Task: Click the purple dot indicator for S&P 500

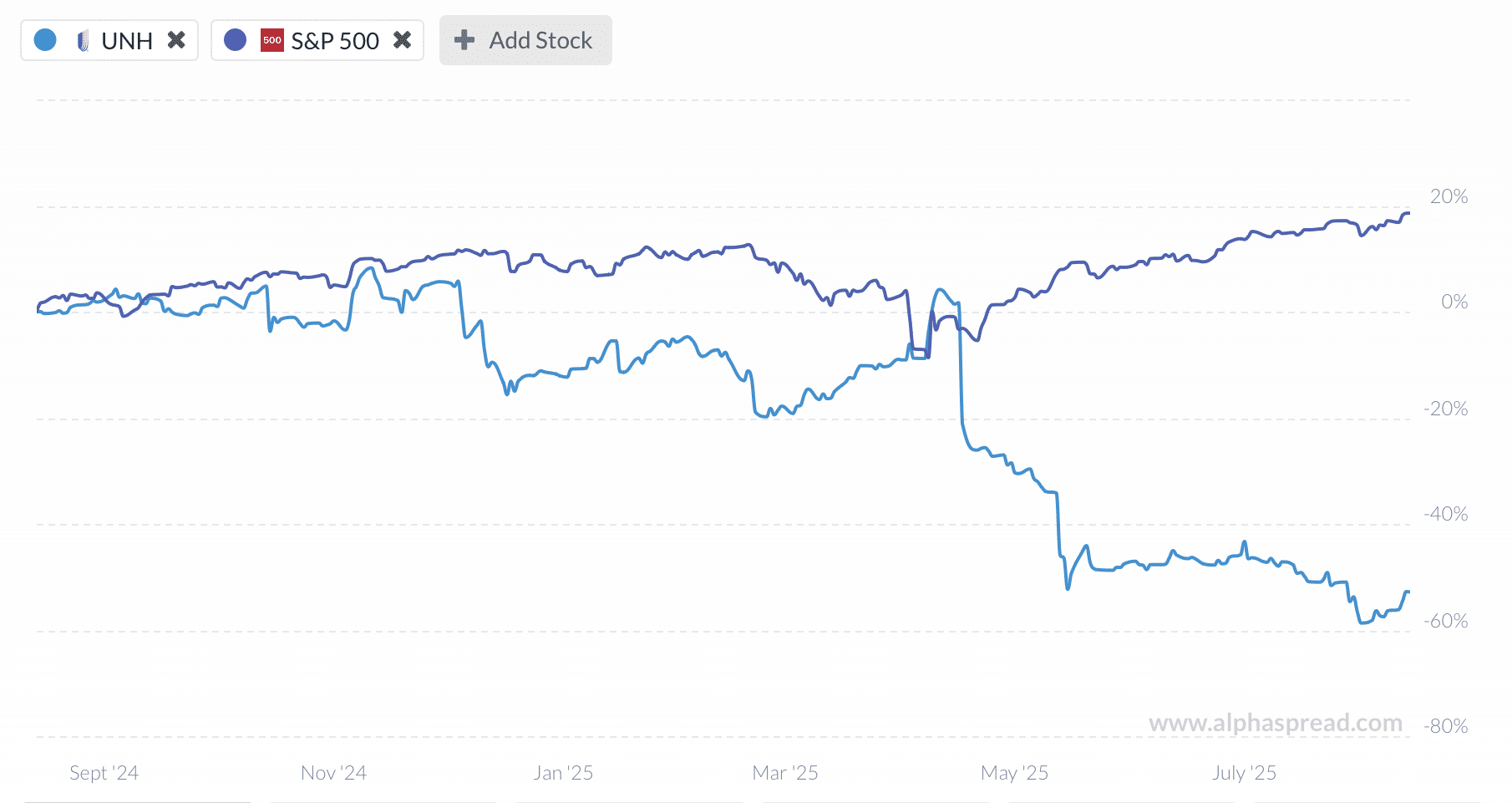Action: pos(236,39)
